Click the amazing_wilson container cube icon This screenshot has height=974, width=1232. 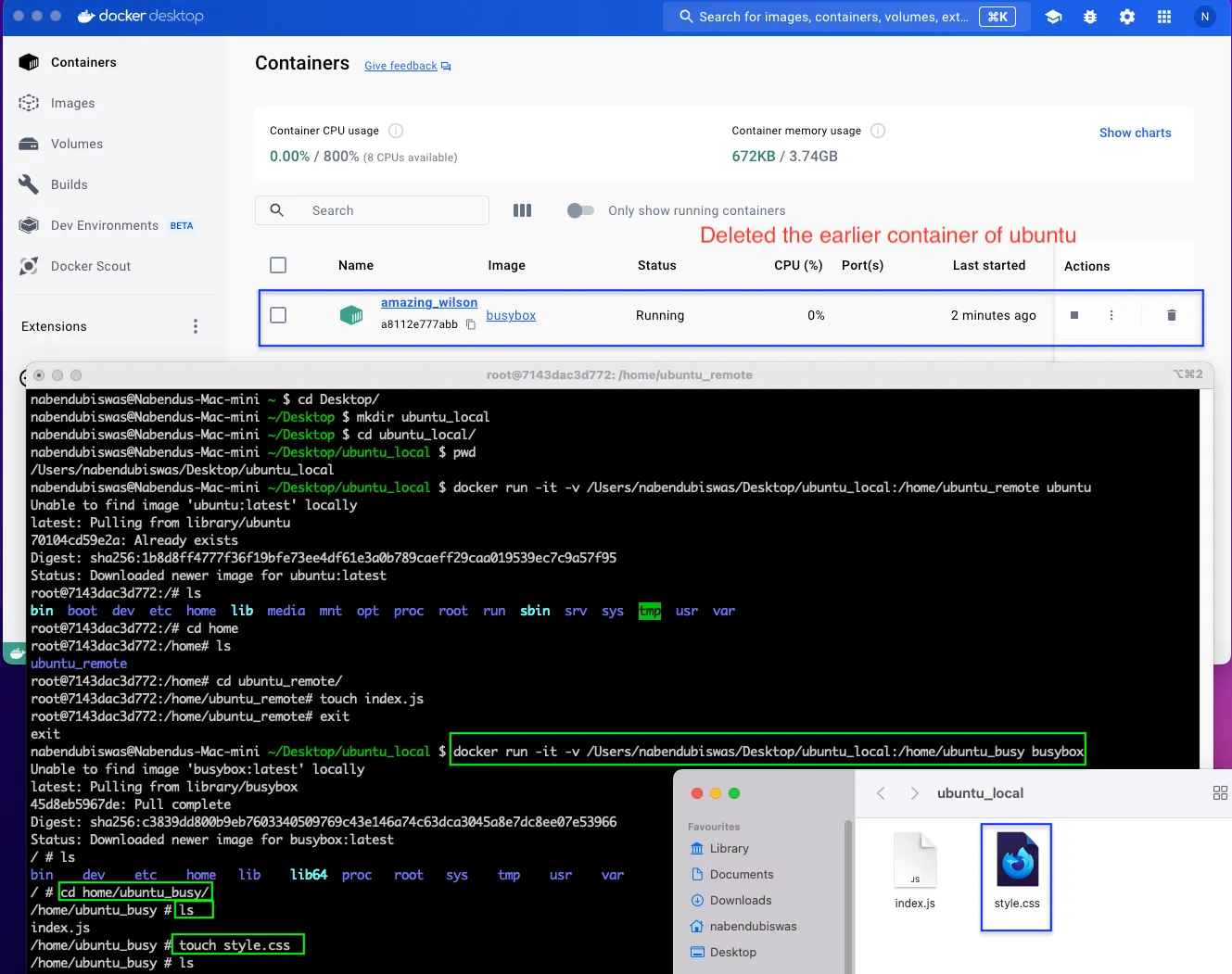[x=351, y=315]
